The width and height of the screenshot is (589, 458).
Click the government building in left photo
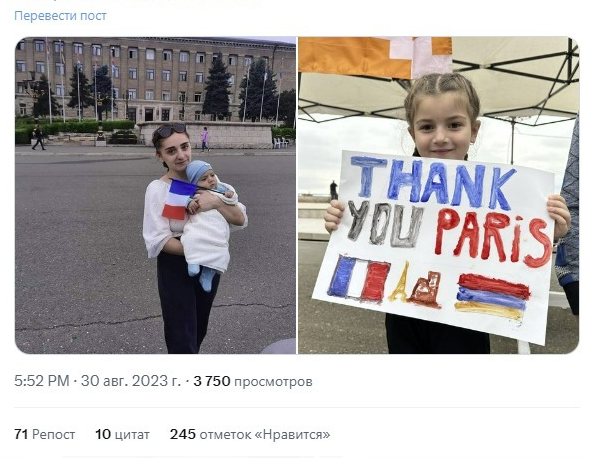(155, 80)
